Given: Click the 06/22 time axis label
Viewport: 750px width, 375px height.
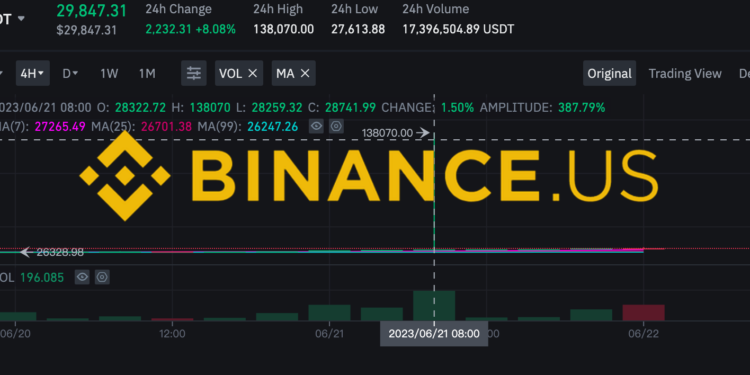Looking at the screenshot, I should [x=643, y=333].
